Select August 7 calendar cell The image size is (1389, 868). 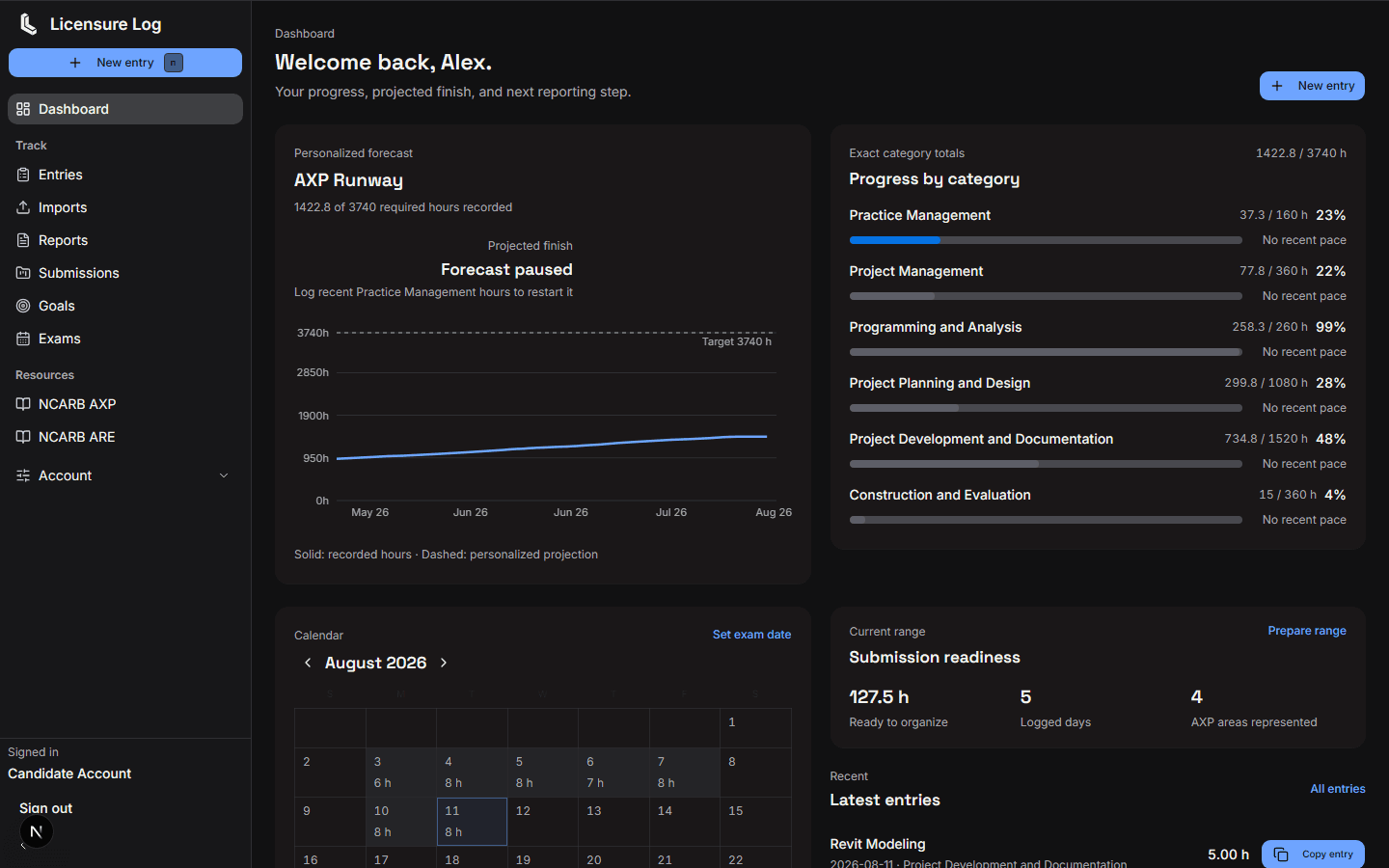click(685, 773)
